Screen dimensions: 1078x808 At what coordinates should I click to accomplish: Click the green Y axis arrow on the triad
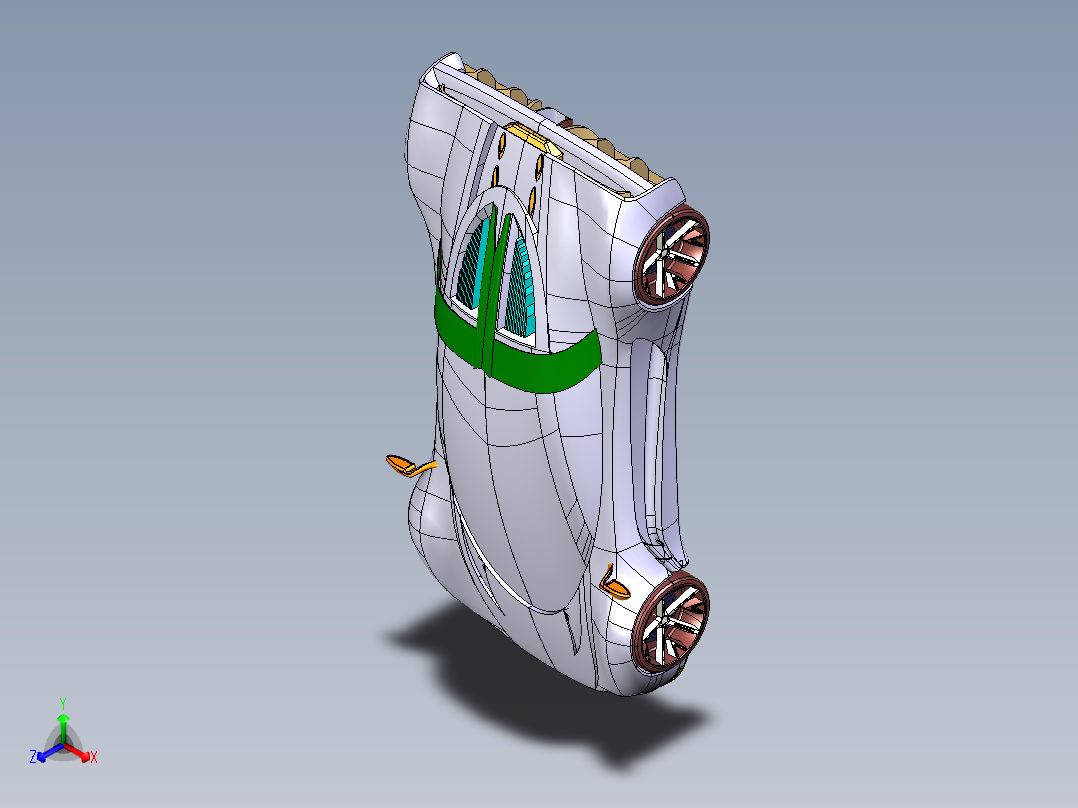63,718
